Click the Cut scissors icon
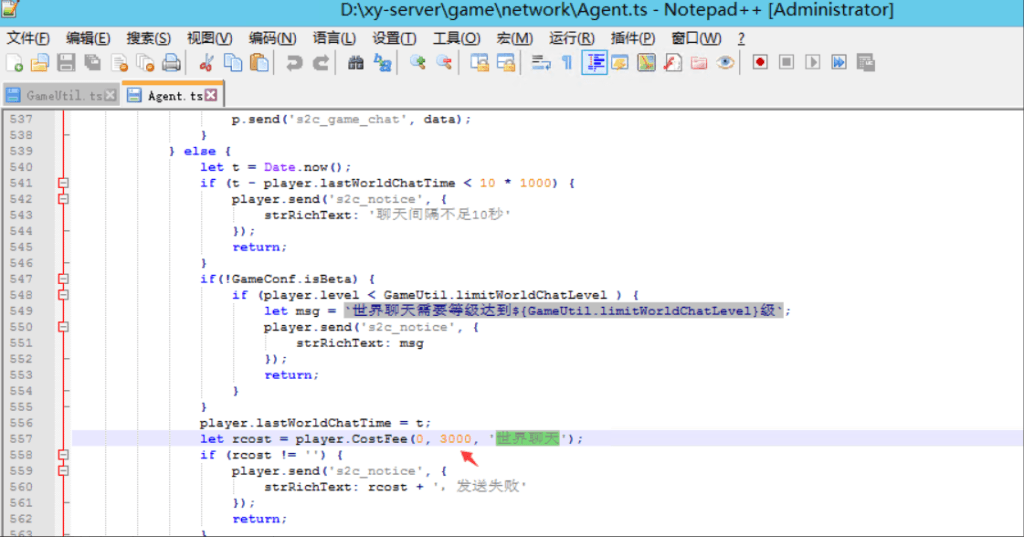 click(207, 63)
